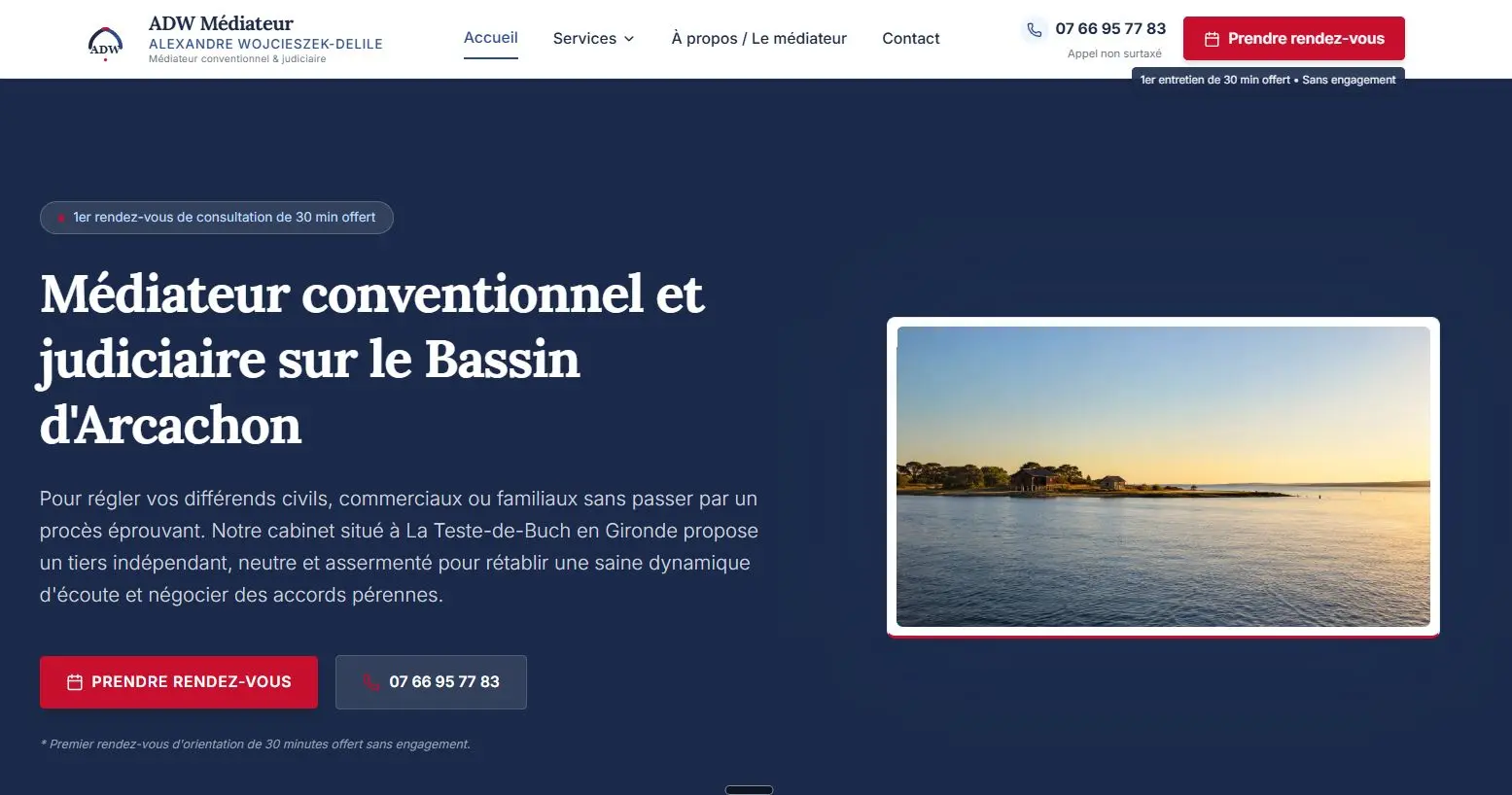Image resolution: width=1512 pixels, height=795 pixels.
Task: Click the calendar icon in header rendez-vous button
Action: click(x=1212, y=39)
